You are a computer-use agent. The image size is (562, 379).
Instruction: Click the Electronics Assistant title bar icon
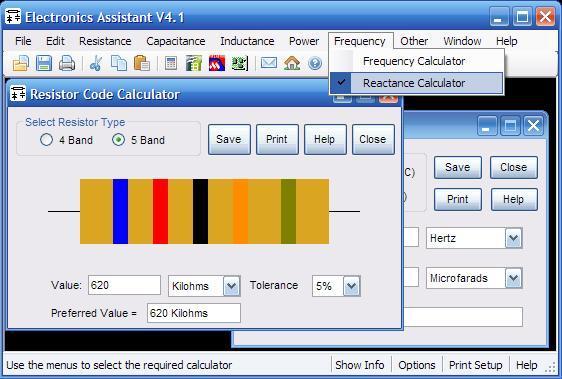pyautogui.click(x=13, y=16)
